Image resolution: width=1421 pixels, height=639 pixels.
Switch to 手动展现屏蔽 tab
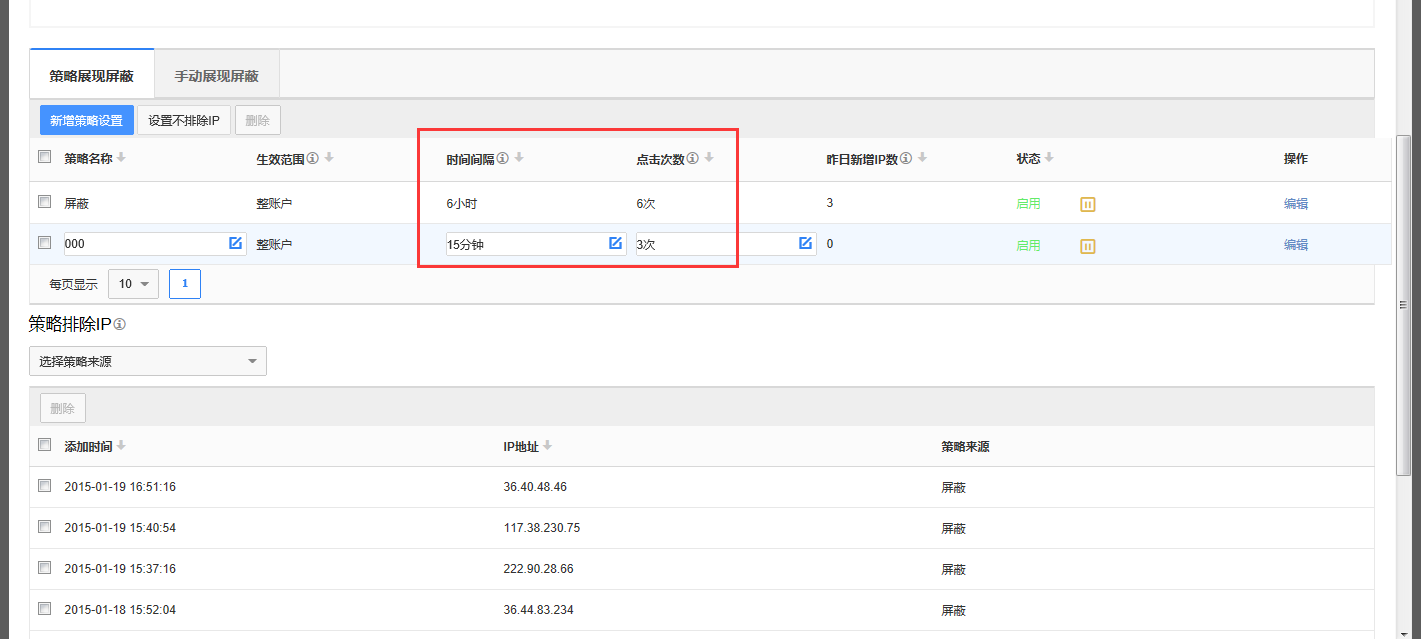coord(216,76)
